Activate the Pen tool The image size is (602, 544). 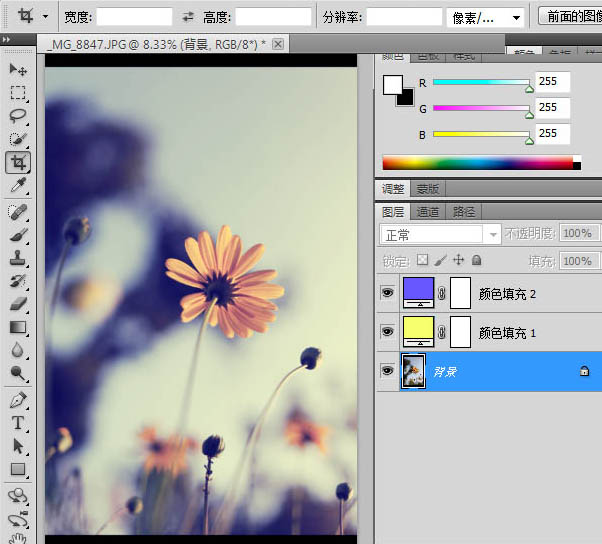click(18, 399)
